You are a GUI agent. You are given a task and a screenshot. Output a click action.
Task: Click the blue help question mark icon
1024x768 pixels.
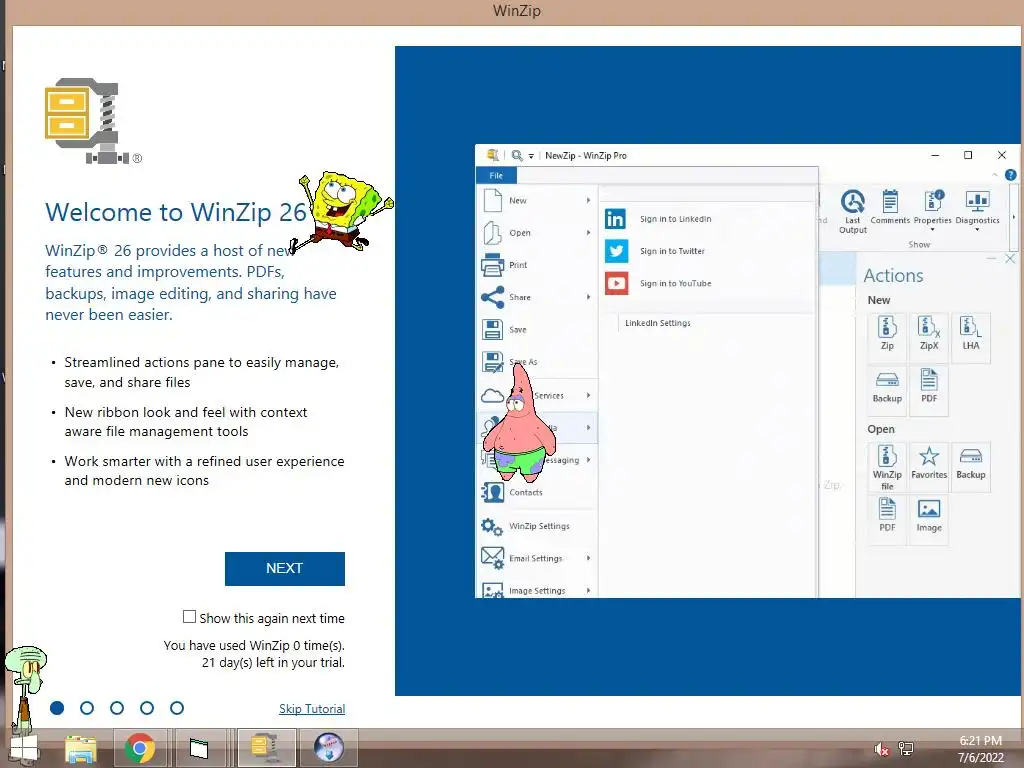(x=1010, y=175)
